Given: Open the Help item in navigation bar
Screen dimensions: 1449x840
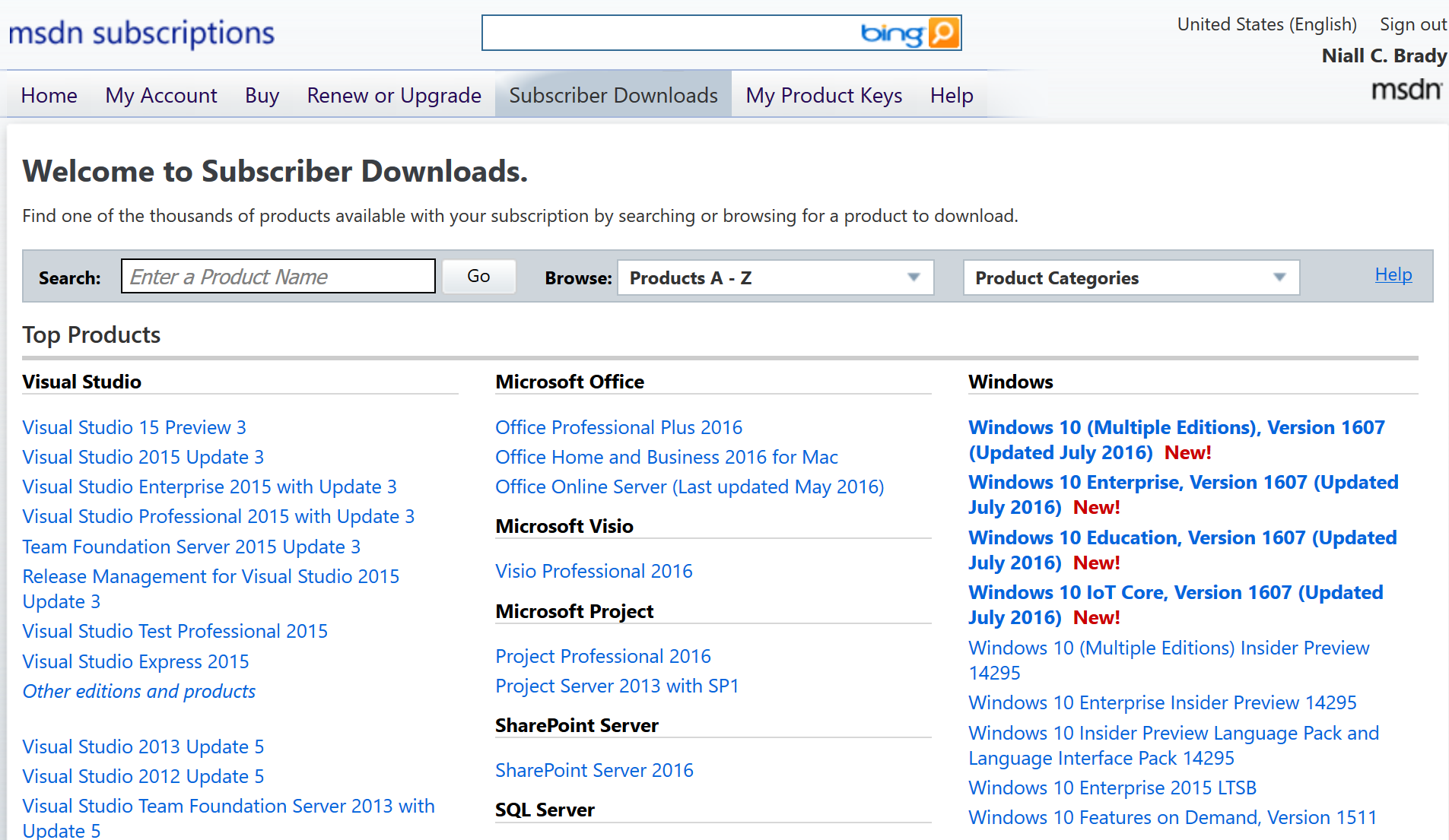Looking at the screenshot, I should click(x=952, y=95).
